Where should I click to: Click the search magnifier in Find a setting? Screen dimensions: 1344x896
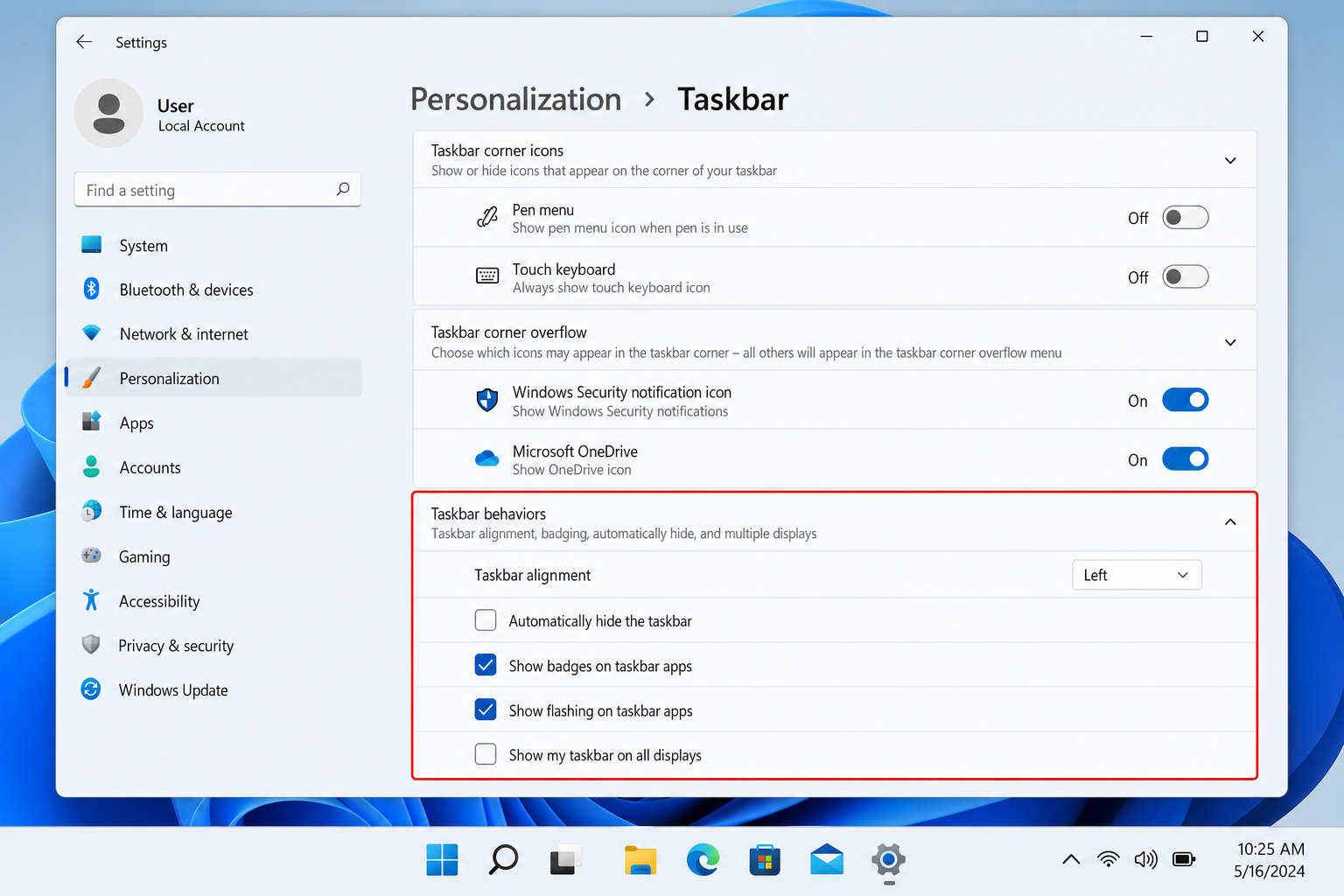[x=343, y=189]
